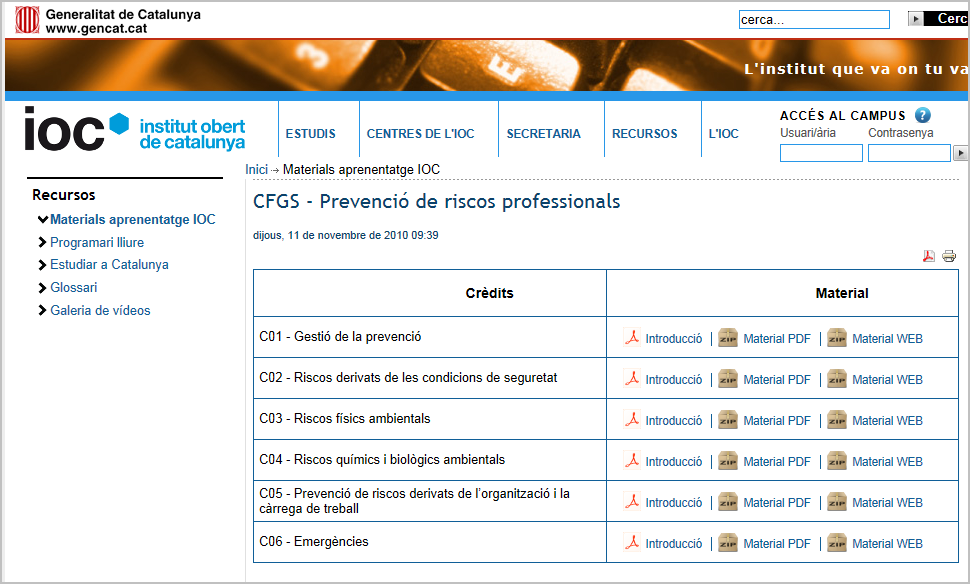Open the campus access help question mark icon
The image size is (970, 584).
(x=922, y=115)
